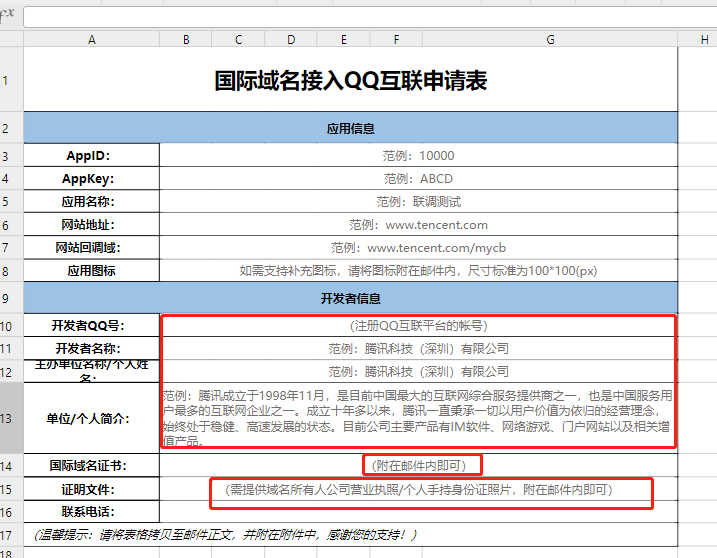Select the empty 联系电话 value cell
The height and width of the screenshot is (558, 717).
[418, 512]
